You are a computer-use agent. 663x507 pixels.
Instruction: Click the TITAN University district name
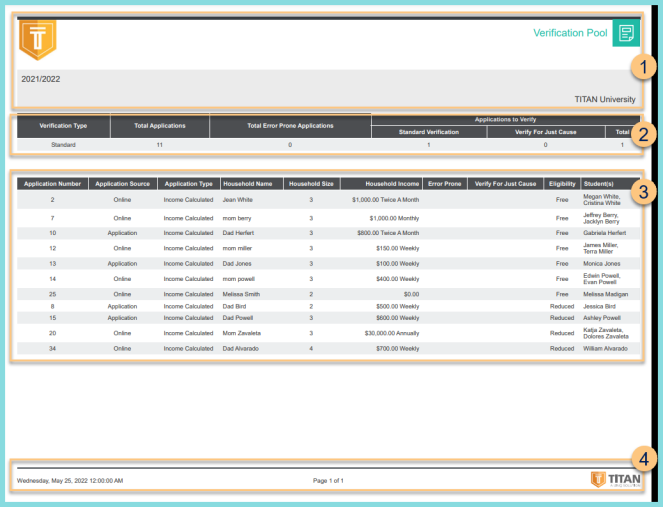[x=605, y=99]
